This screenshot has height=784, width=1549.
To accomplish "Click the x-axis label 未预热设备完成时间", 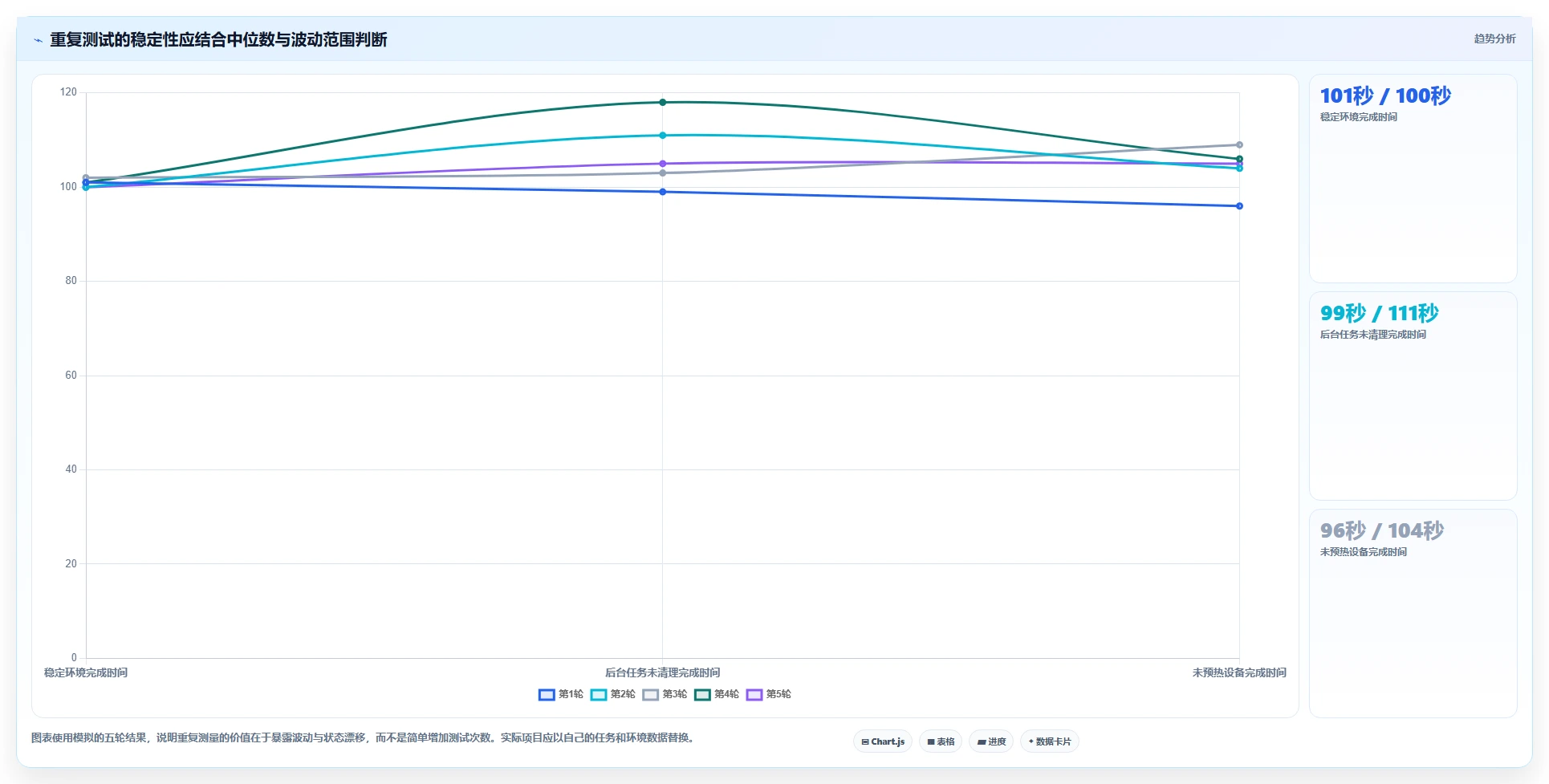I will click(1239, 672).
